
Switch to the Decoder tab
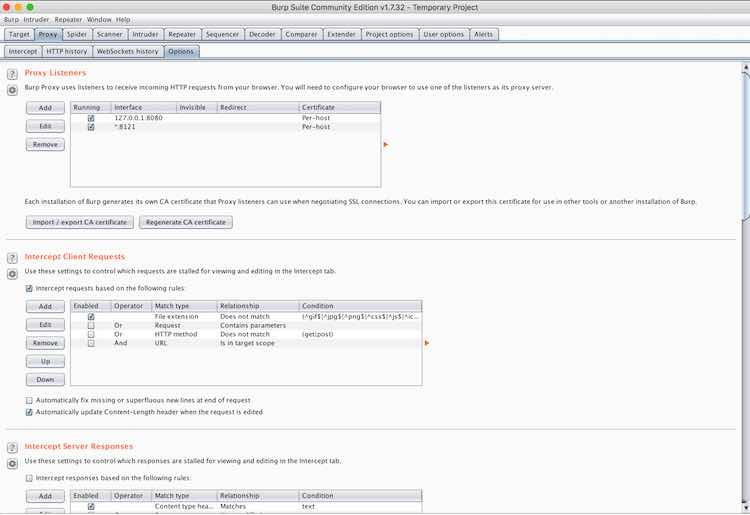[x=262, y=34]
